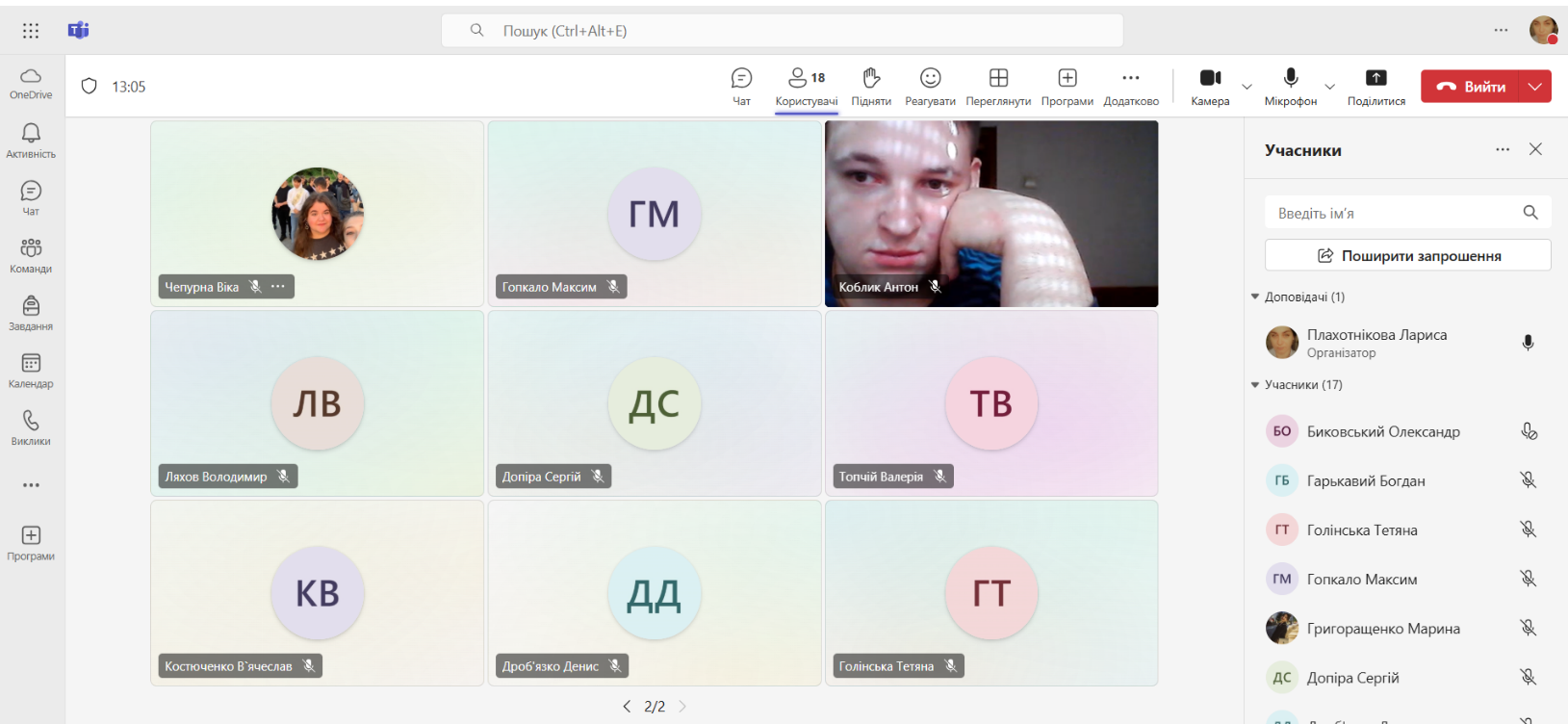
Task: Mute participant Гарькавий Богдан microphone icon
Action: (1528, 480)
